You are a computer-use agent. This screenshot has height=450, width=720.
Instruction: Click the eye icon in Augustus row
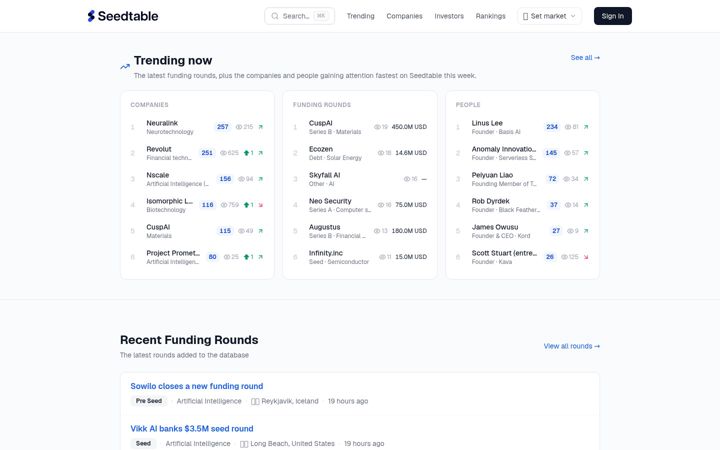377,231
